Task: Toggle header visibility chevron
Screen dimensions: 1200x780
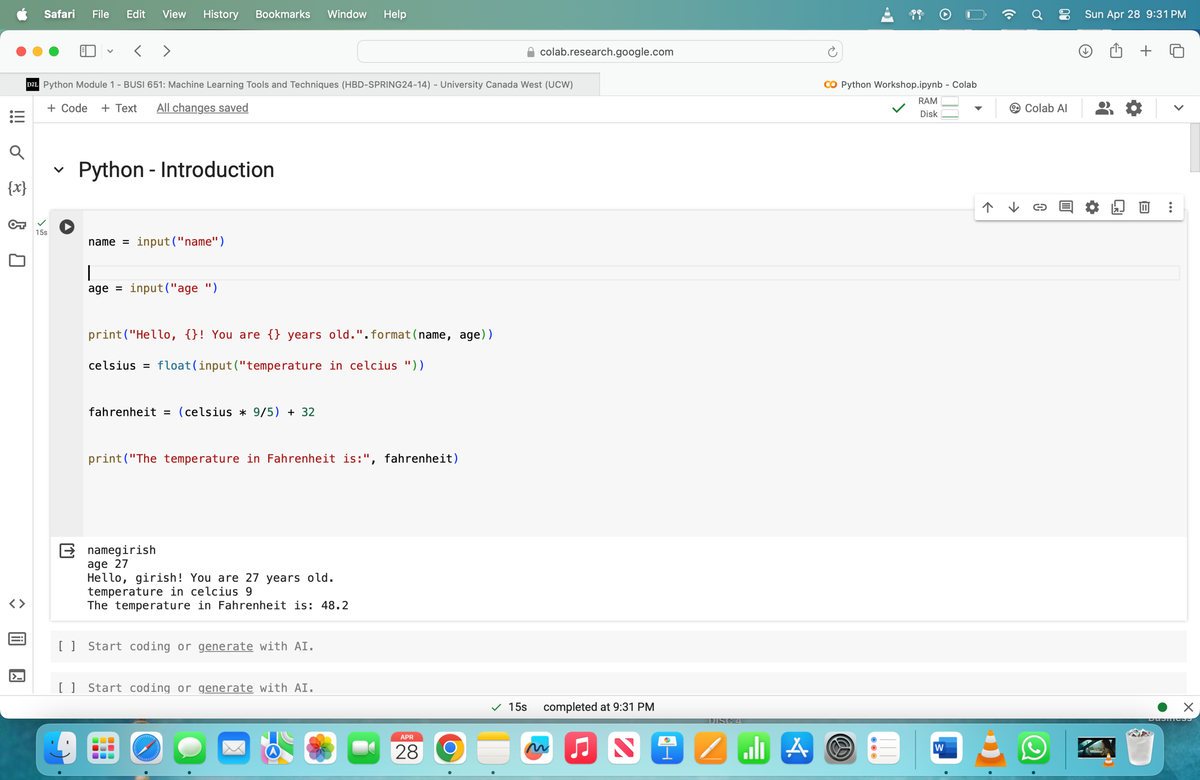Action: coord(1178,108)
